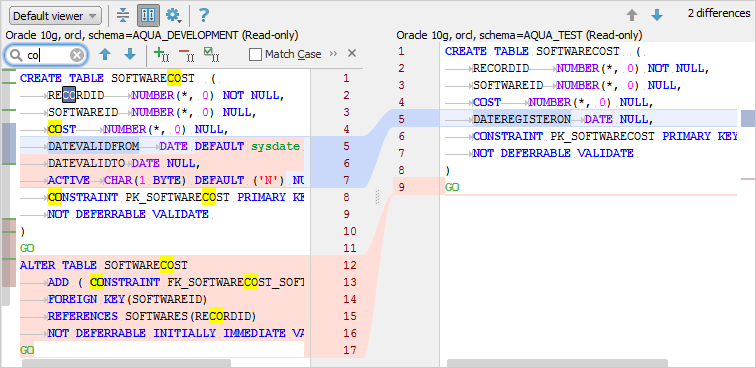The image size is (756, 368).
Task: Click the '2 differences' label
Action: (x=718, y=14)
